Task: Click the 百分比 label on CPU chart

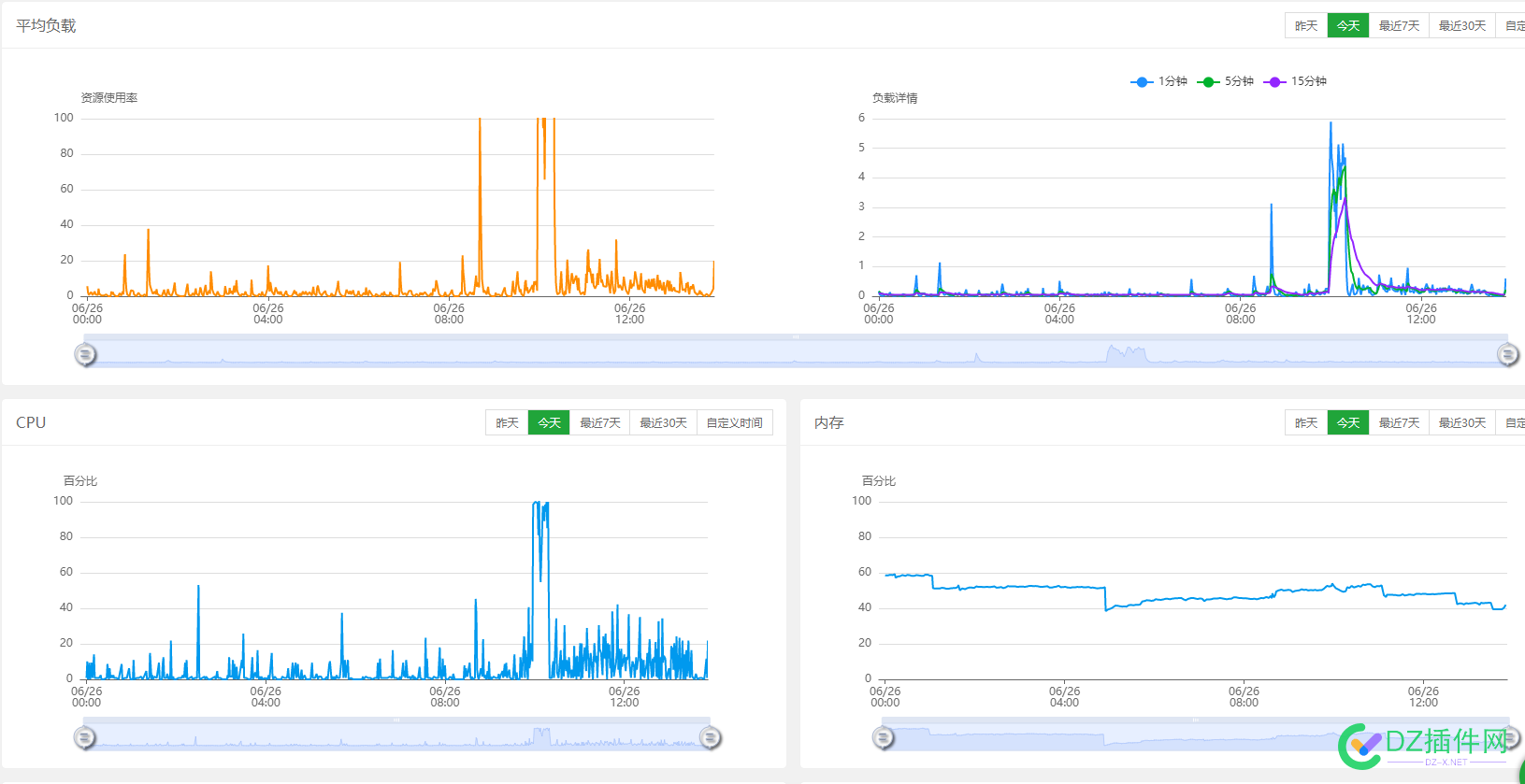Action: coord(80,481)
